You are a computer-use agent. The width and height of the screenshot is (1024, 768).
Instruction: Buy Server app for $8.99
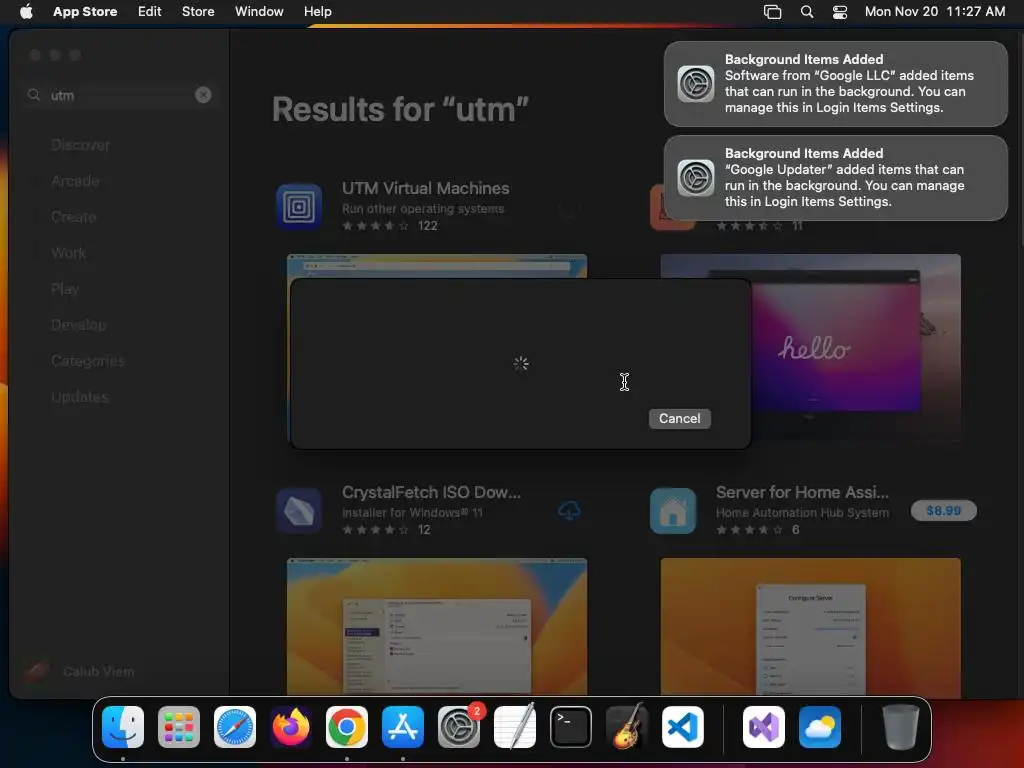point(944,511)
